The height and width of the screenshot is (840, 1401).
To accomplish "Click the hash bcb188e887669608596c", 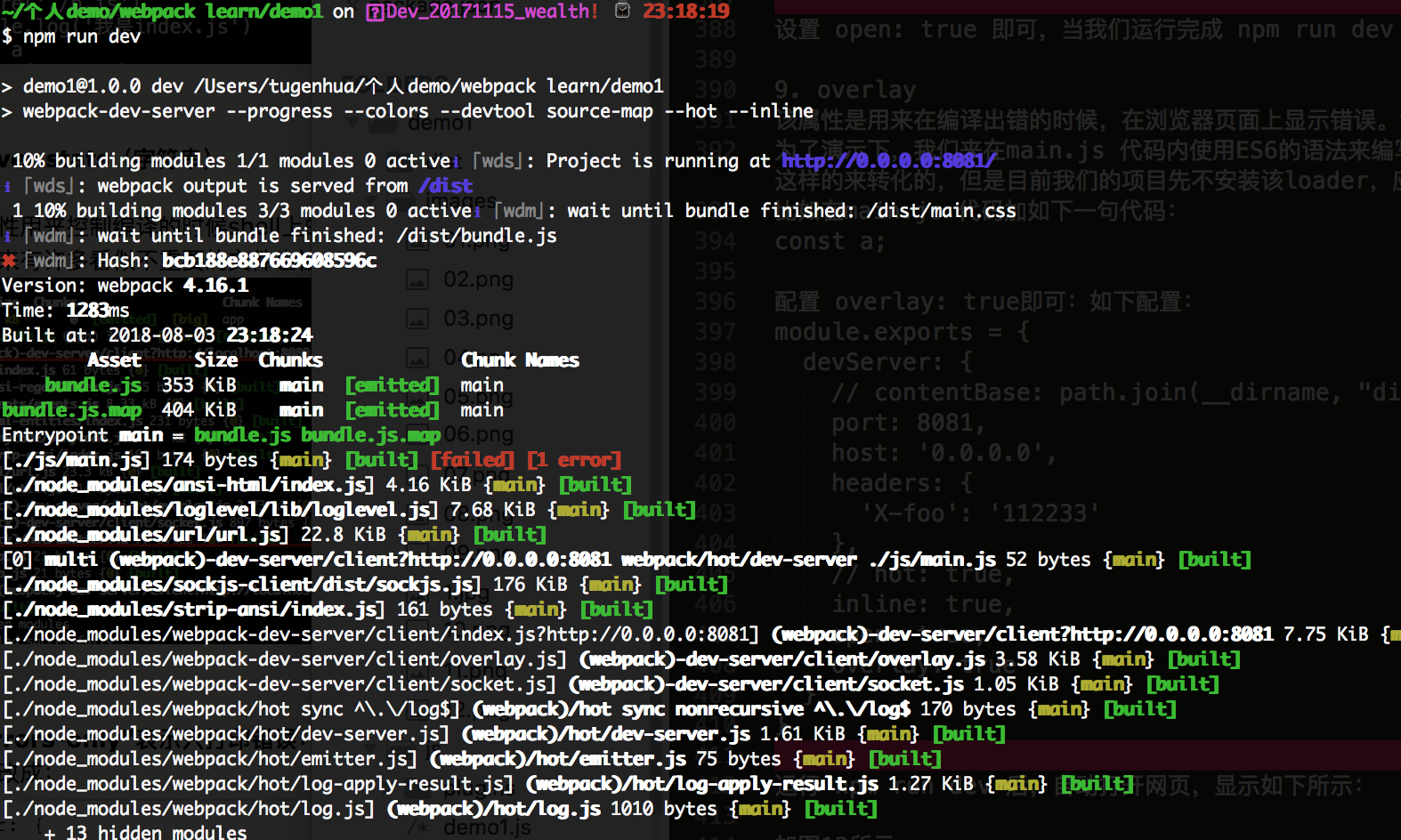I will click(x=269, y=261).
